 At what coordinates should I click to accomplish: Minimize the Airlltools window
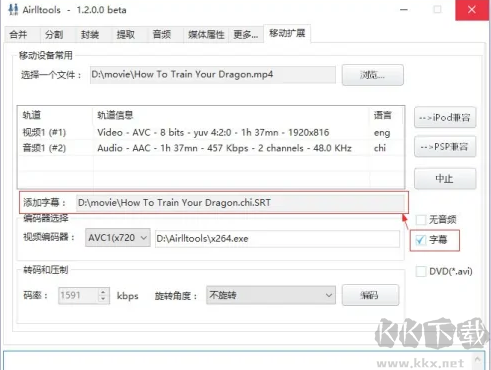pos(404,10)
